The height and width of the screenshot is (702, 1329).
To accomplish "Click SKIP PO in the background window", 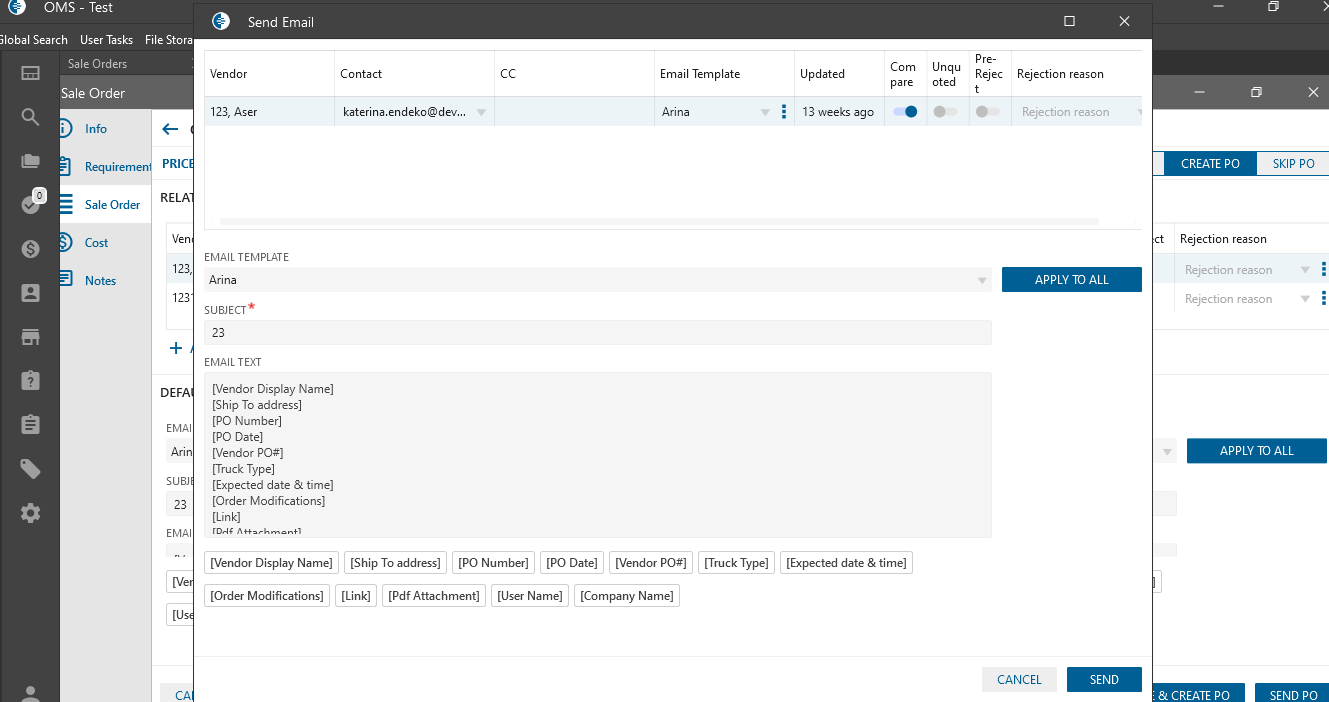I will coord(1293,164).
